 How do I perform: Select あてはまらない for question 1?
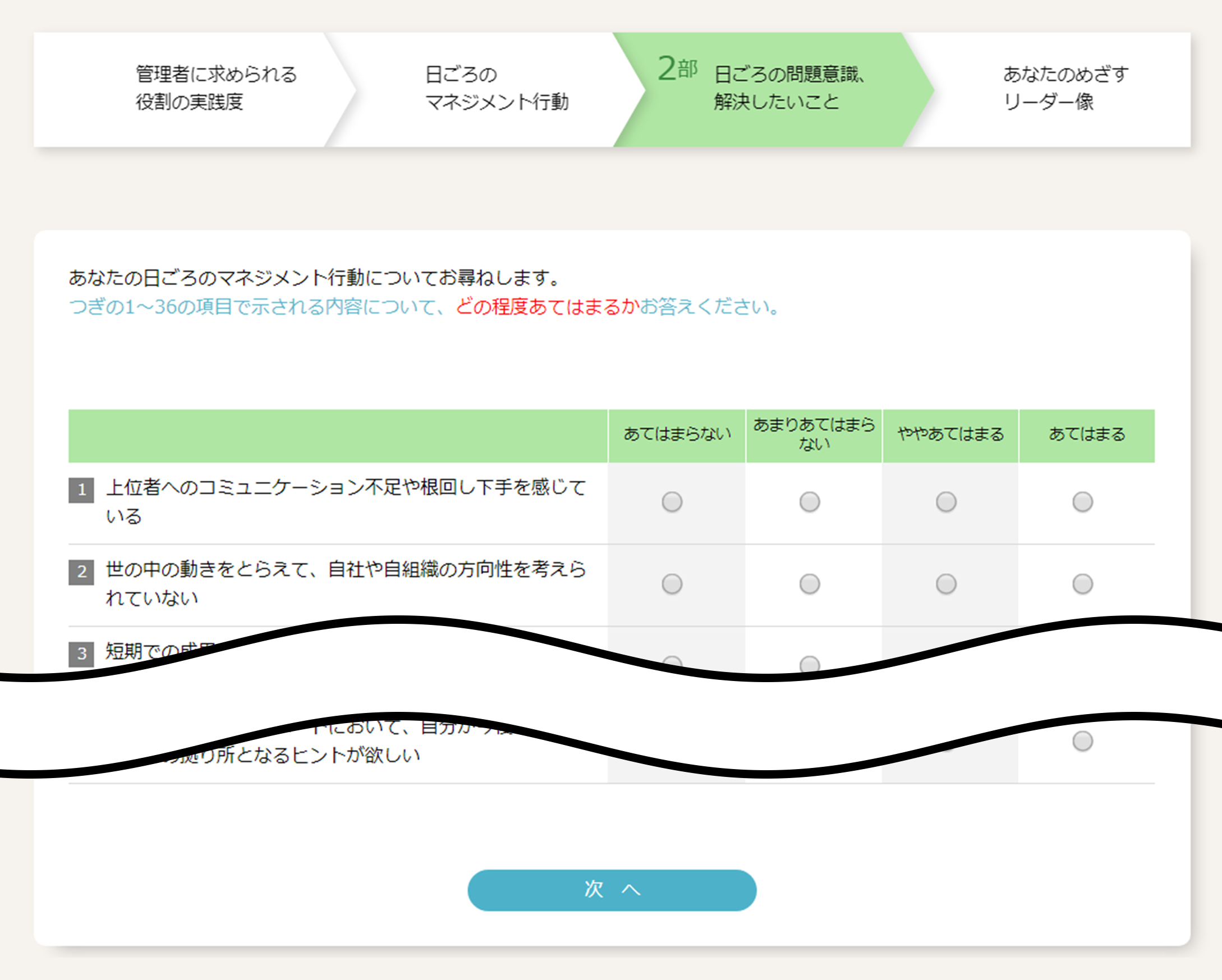coord(672,501)
